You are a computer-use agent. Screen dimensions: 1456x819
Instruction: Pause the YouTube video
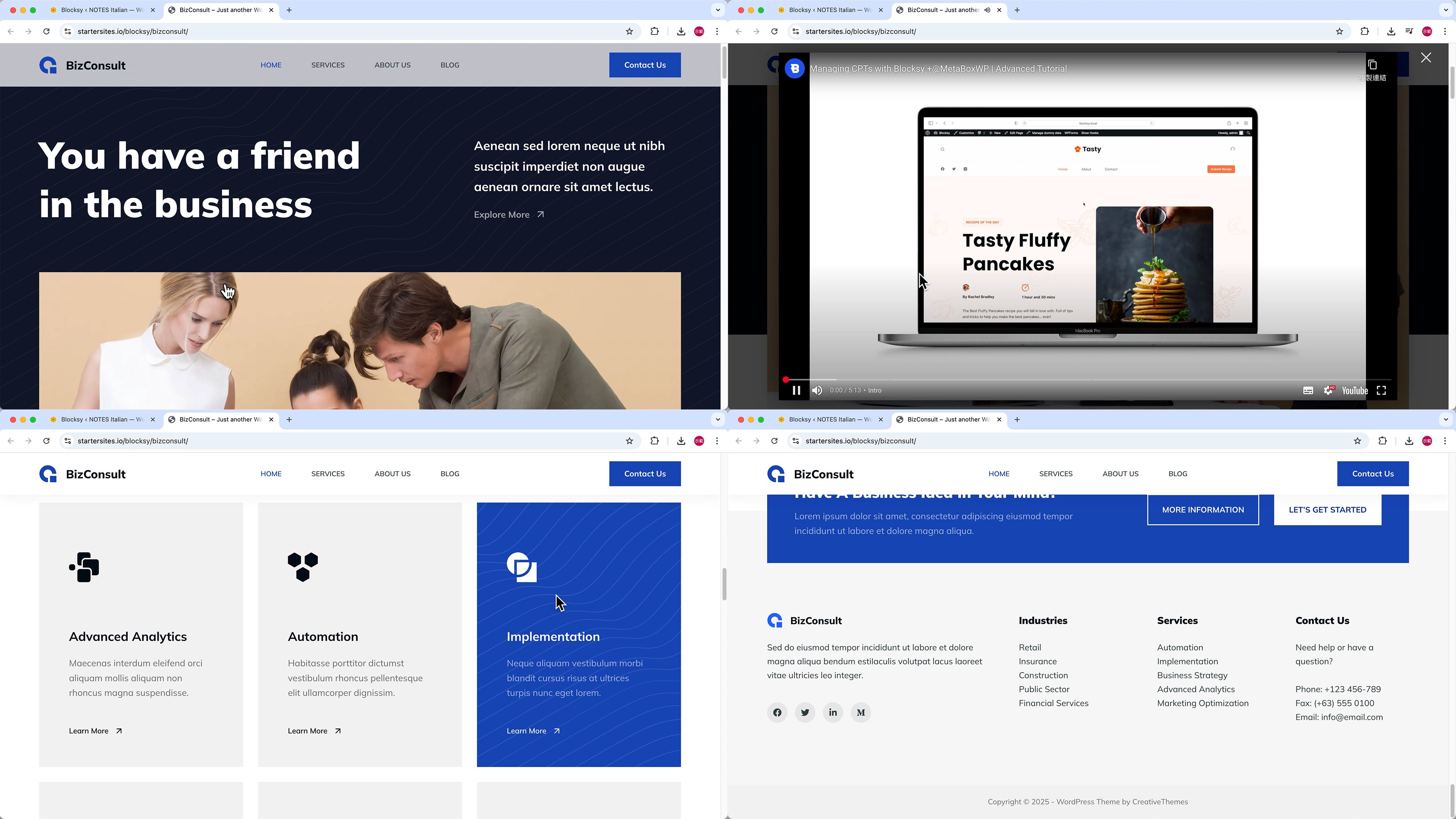796,390
